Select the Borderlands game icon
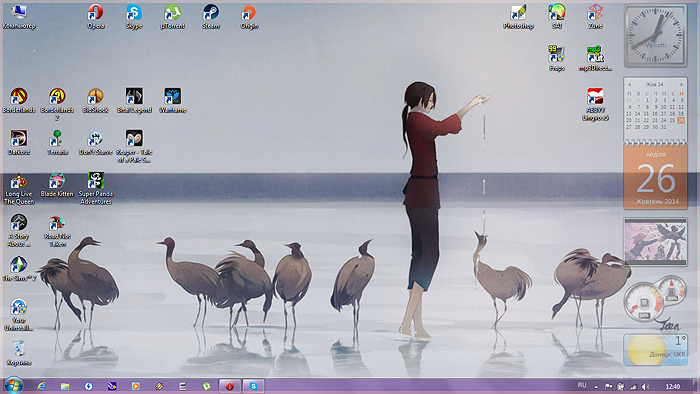Screen dimensions: 700x394 [x=19, y=100]
